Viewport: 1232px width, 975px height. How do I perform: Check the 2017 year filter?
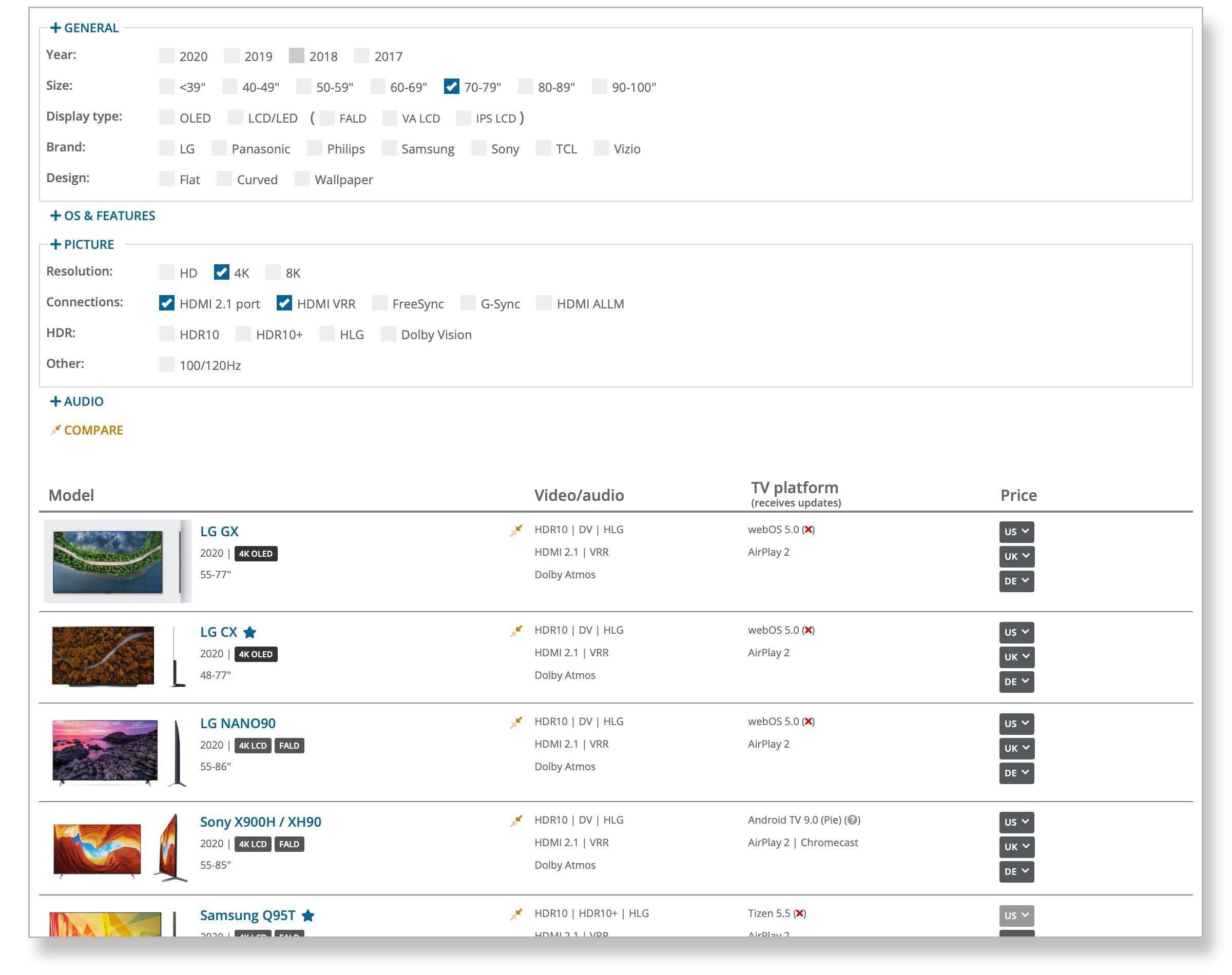point(361,55)
